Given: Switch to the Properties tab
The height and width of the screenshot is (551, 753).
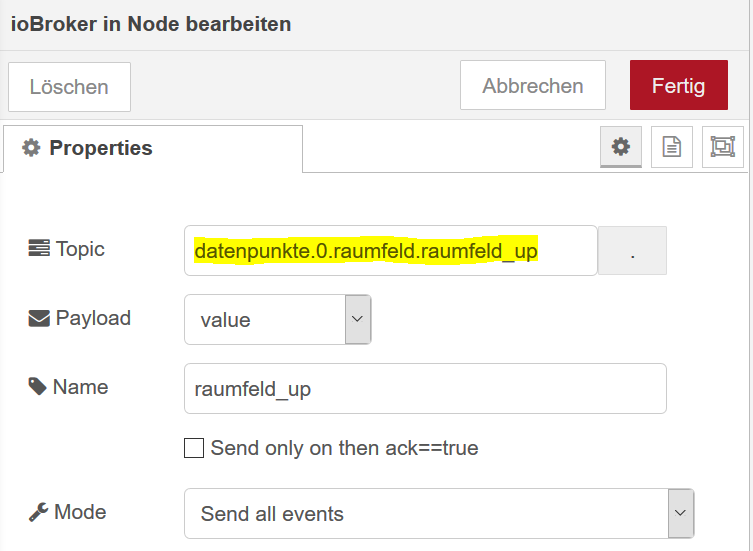Looking at the screenshot, I should pos(153,148).
